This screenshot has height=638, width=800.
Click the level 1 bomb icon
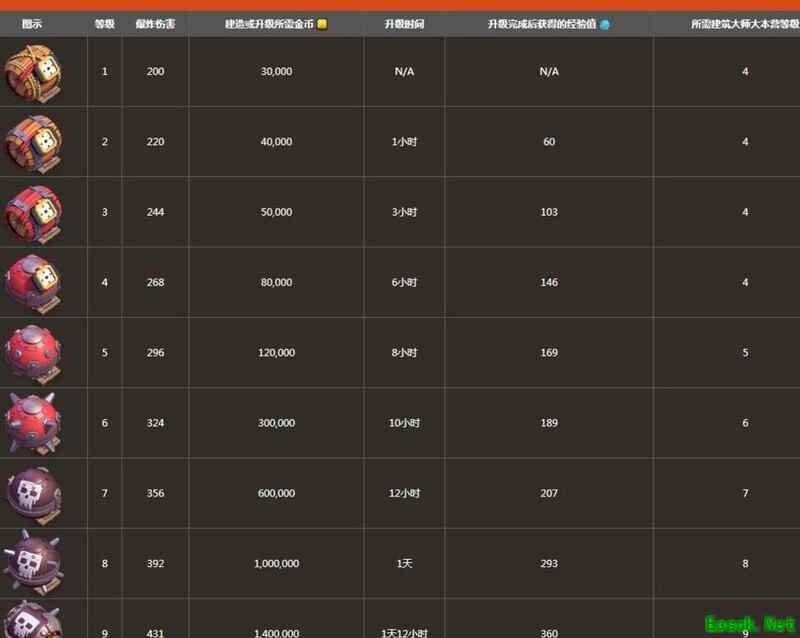pyautogui.click(x=35, y=72)
